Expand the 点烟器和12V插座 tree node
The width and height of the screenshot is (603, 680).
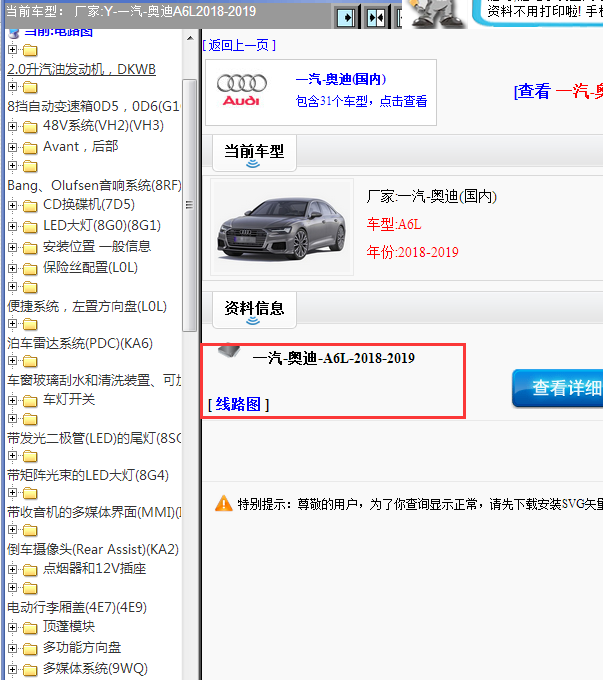(x=12, y=569)
